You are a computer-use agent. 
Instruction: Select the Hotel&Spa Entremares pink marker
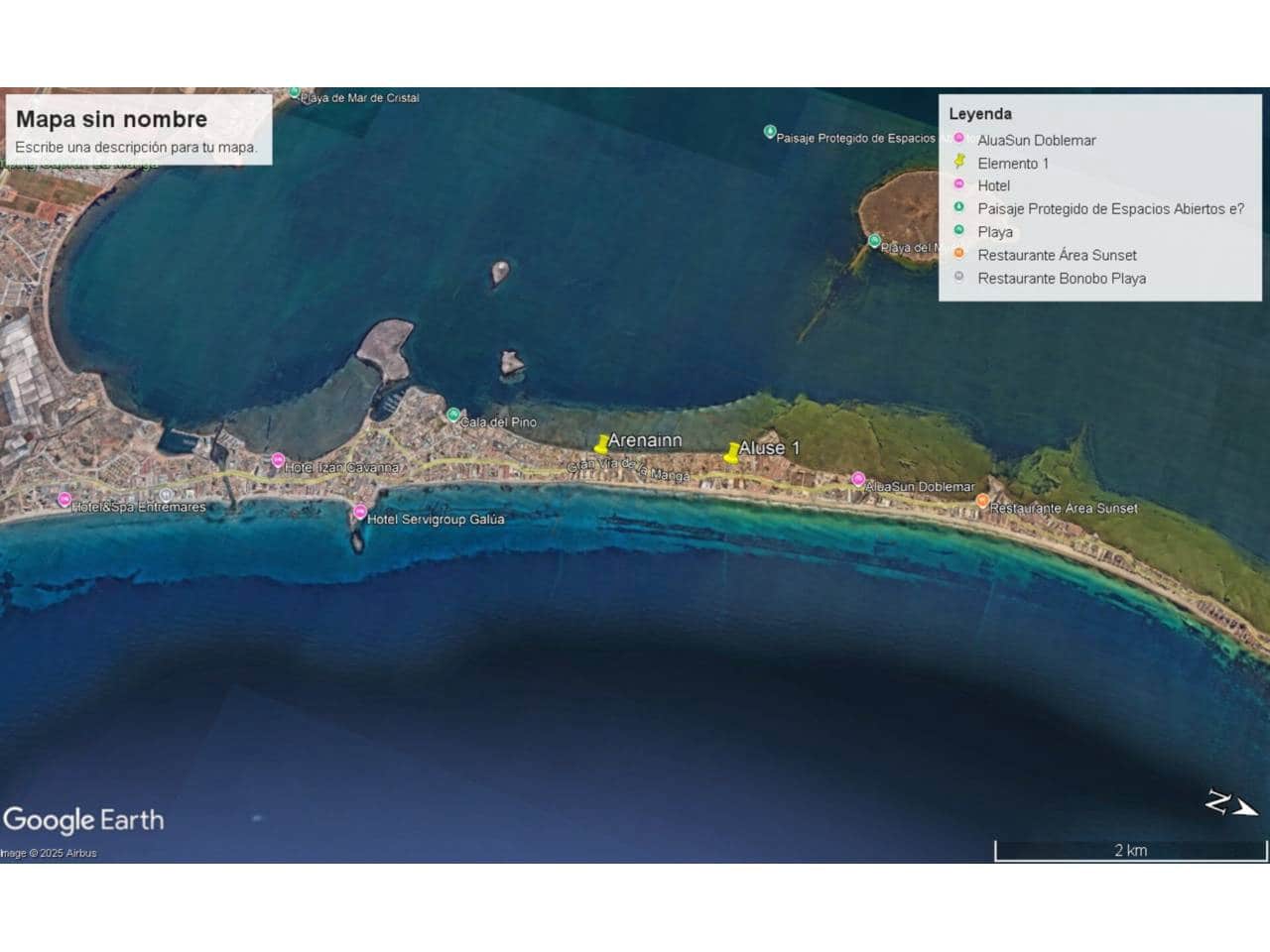click(x=64, y=500)
